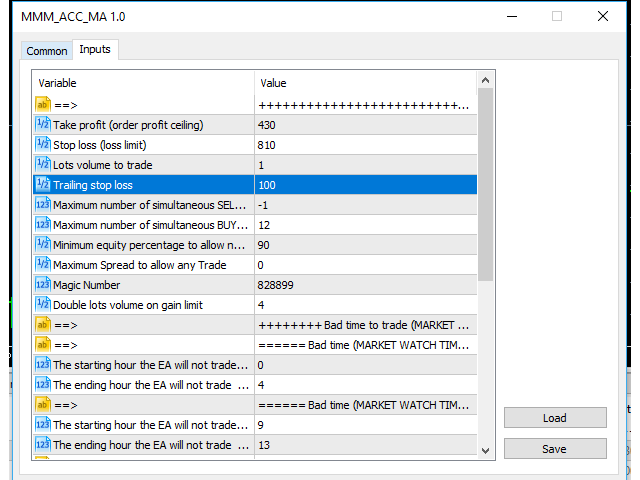Click the icon beside Stop loss row
This screenshot has width=640, height=480.
click(43, 145)
